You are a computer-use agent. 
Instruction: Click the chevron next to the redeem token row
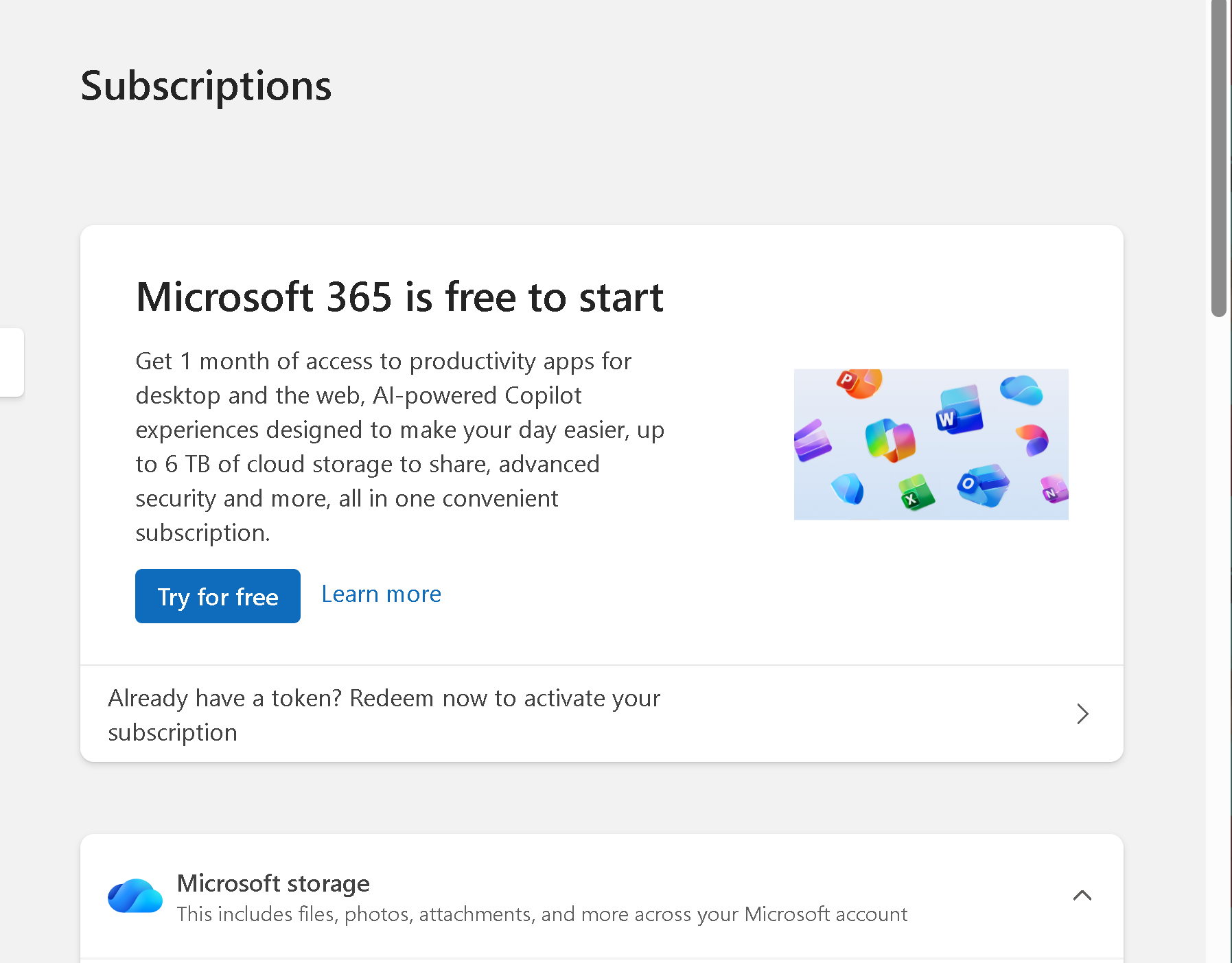point(1082,714)
